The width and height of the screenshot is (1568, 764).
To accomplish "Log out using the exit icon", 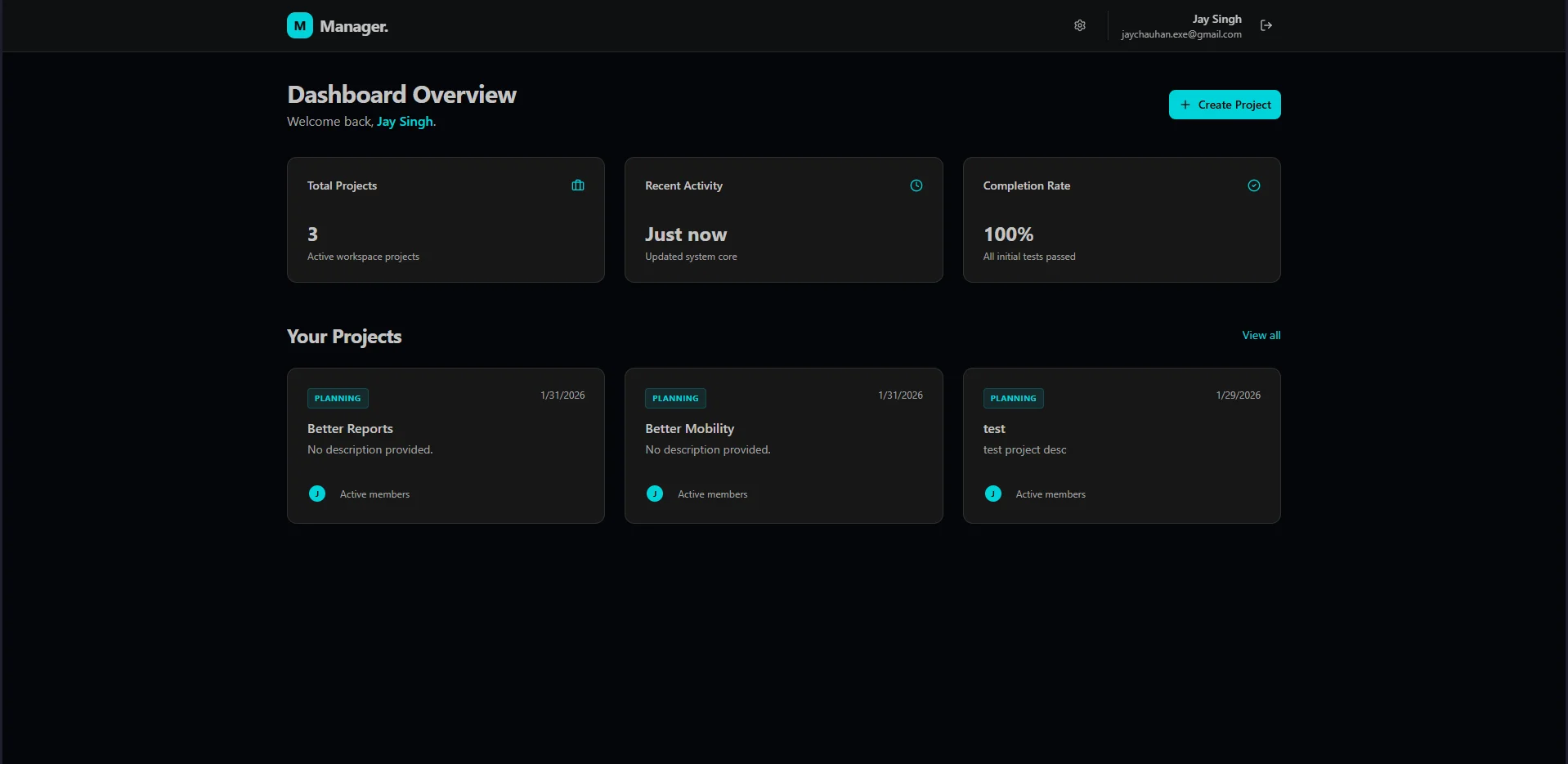I will pos(1266,25).
